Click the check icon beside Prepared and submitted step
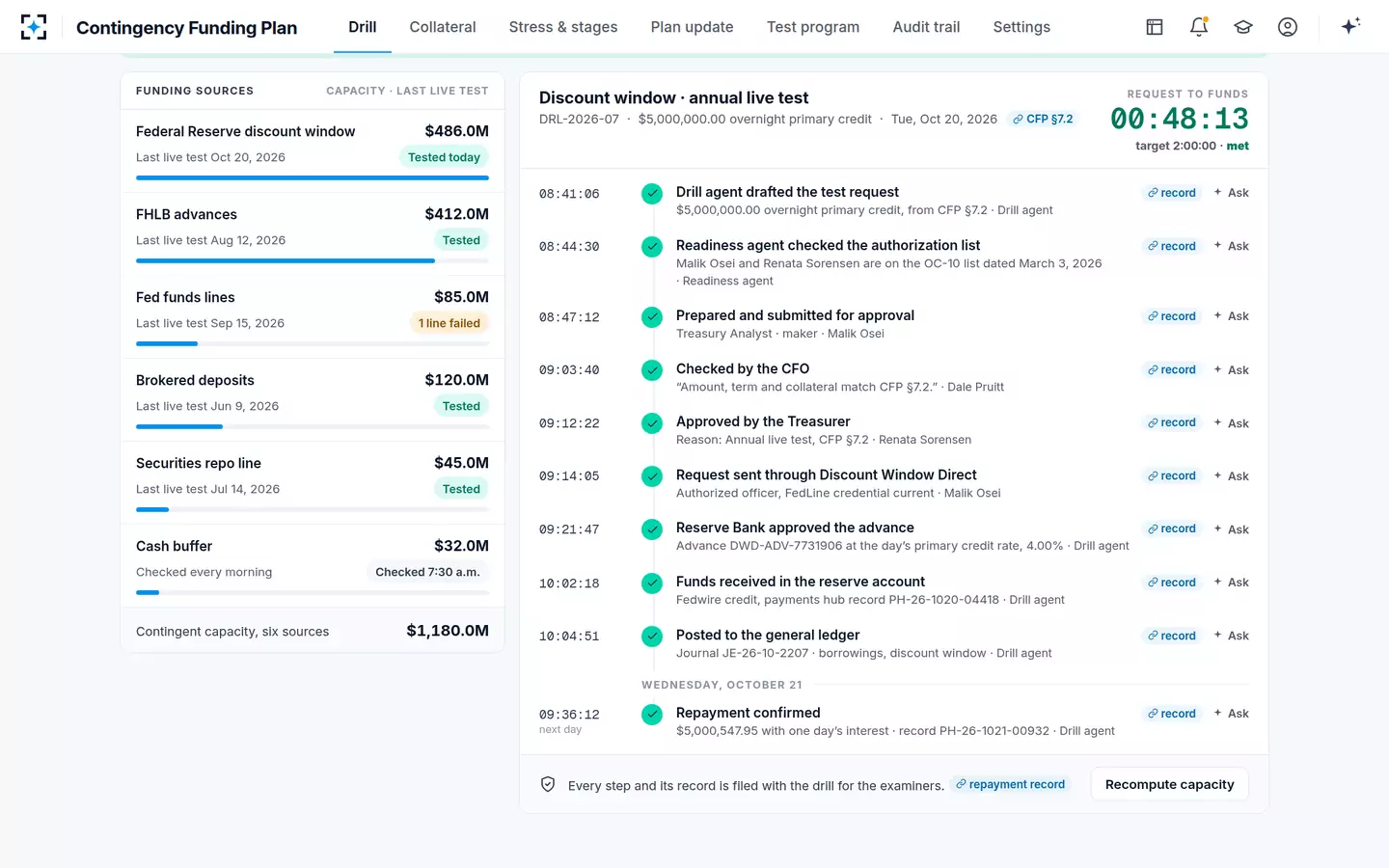 [x=652, y=317]
